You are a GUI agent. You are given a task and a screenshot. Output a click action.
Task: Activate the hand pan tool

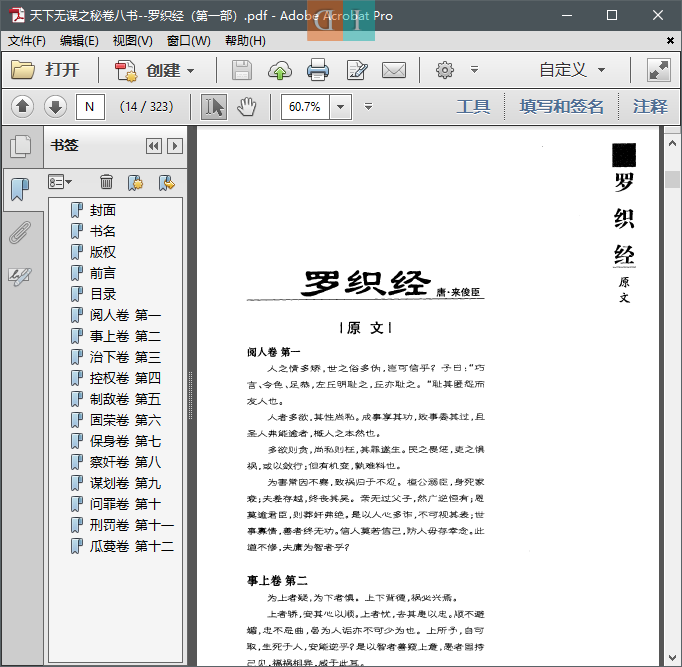[x=247, y=107]
